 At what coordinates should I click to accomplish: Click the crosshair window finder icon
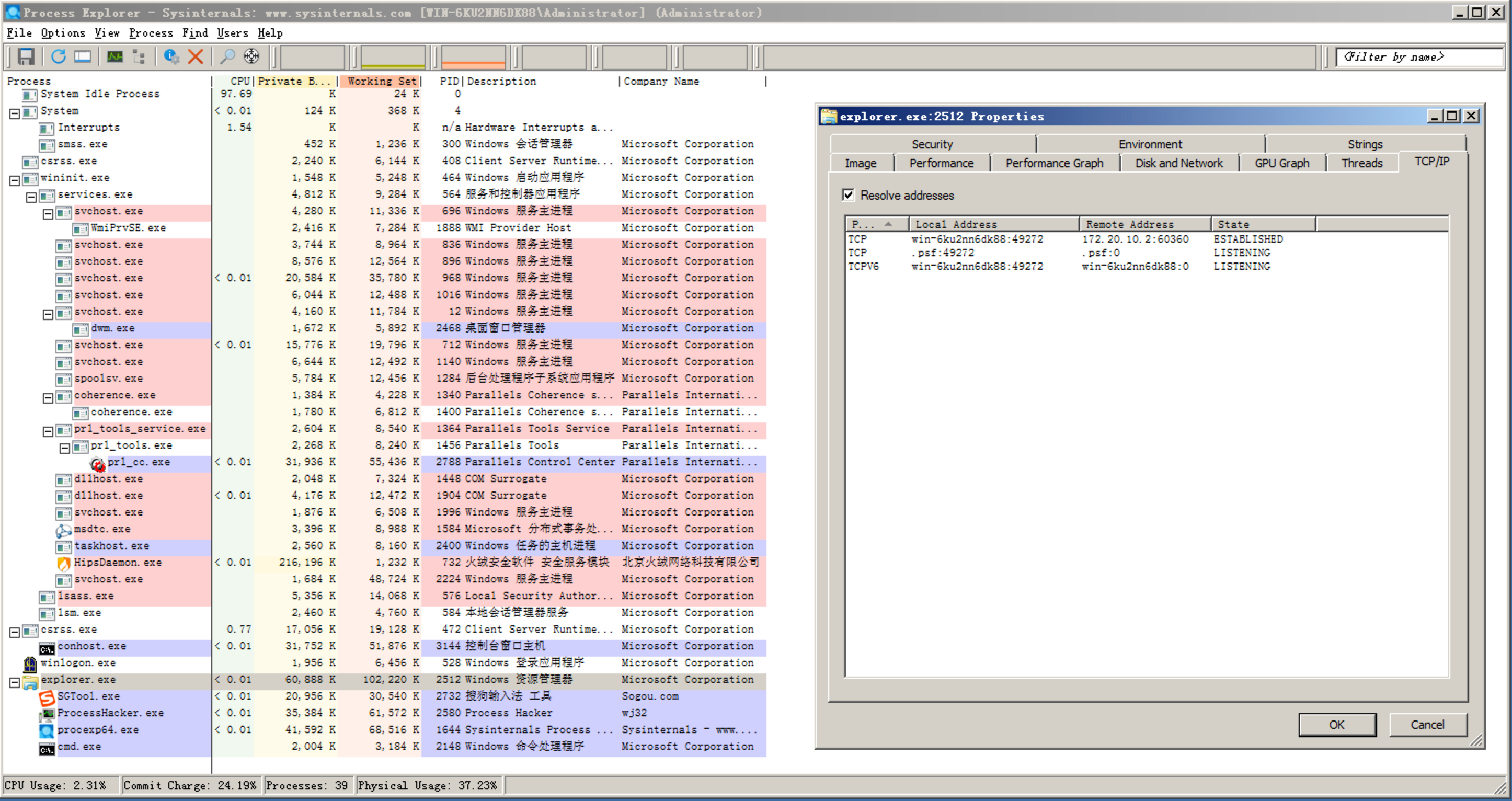pos(251,56)
